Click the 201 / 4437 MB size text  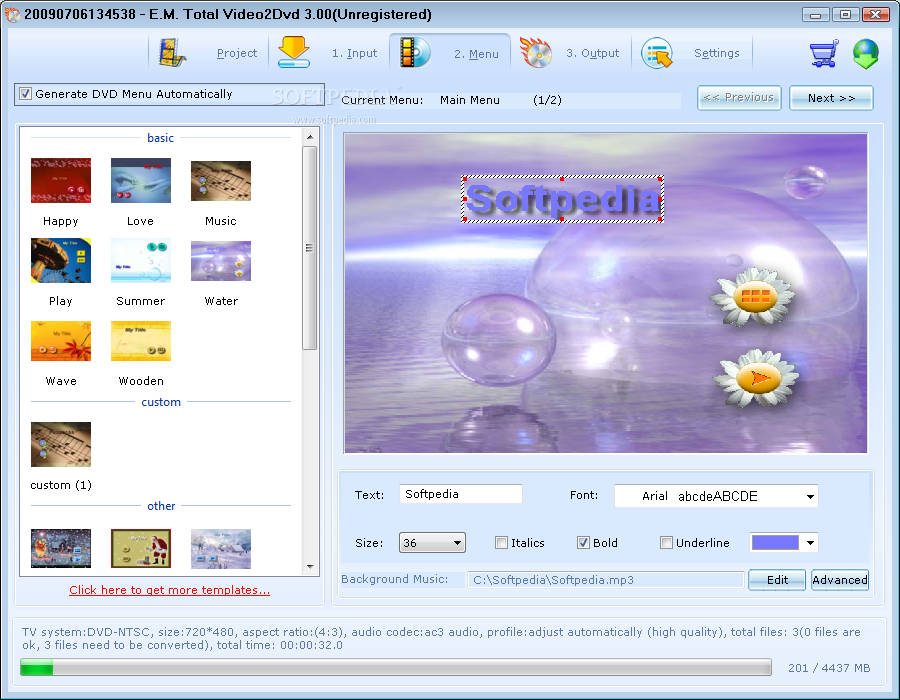pos(829,668)
